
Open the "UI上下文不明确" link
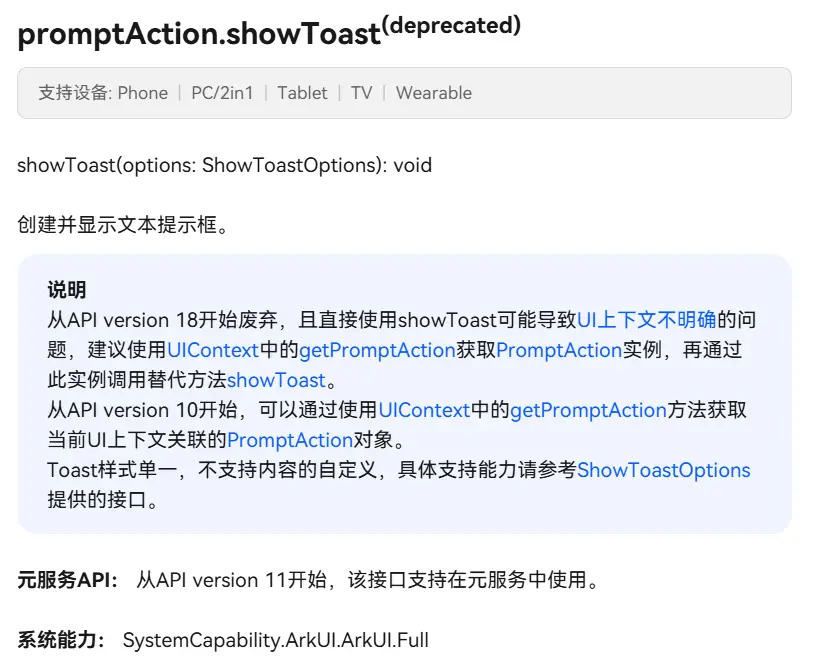click(647, 320)
